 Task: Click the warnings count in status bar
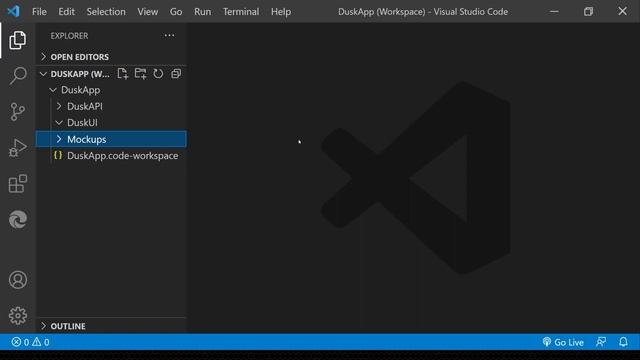[41, 342]
